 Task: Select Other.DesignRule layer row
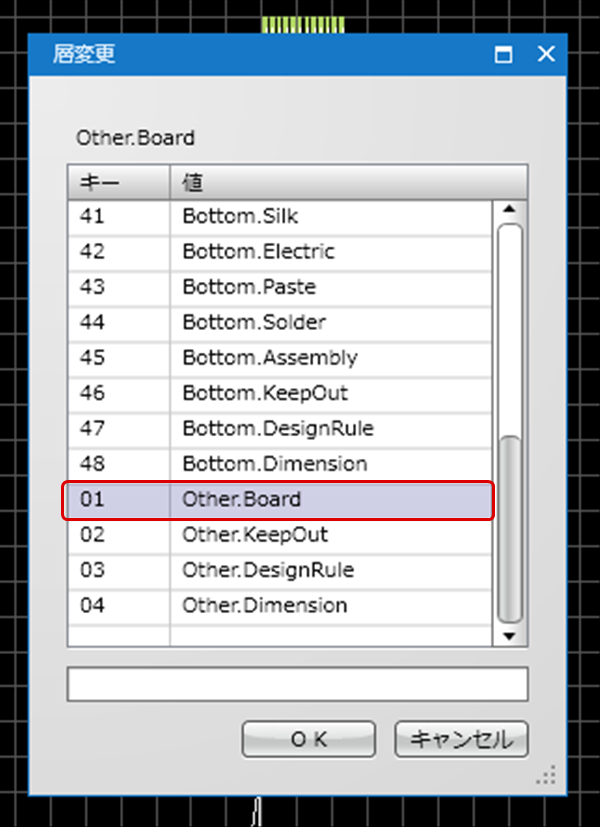point(280,570)
